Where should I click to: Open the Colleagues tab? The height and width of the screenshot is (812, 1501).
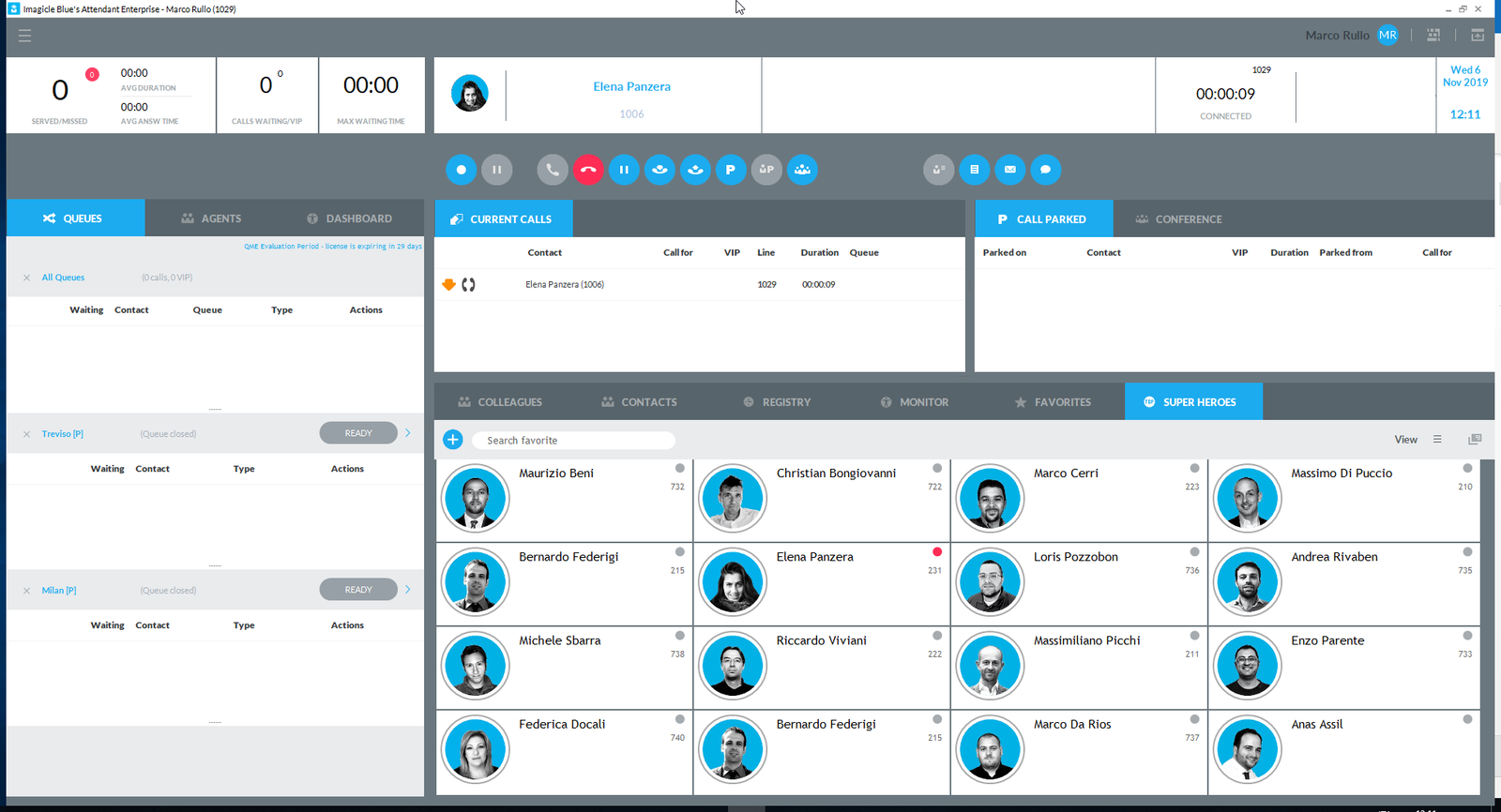(500, 402)
